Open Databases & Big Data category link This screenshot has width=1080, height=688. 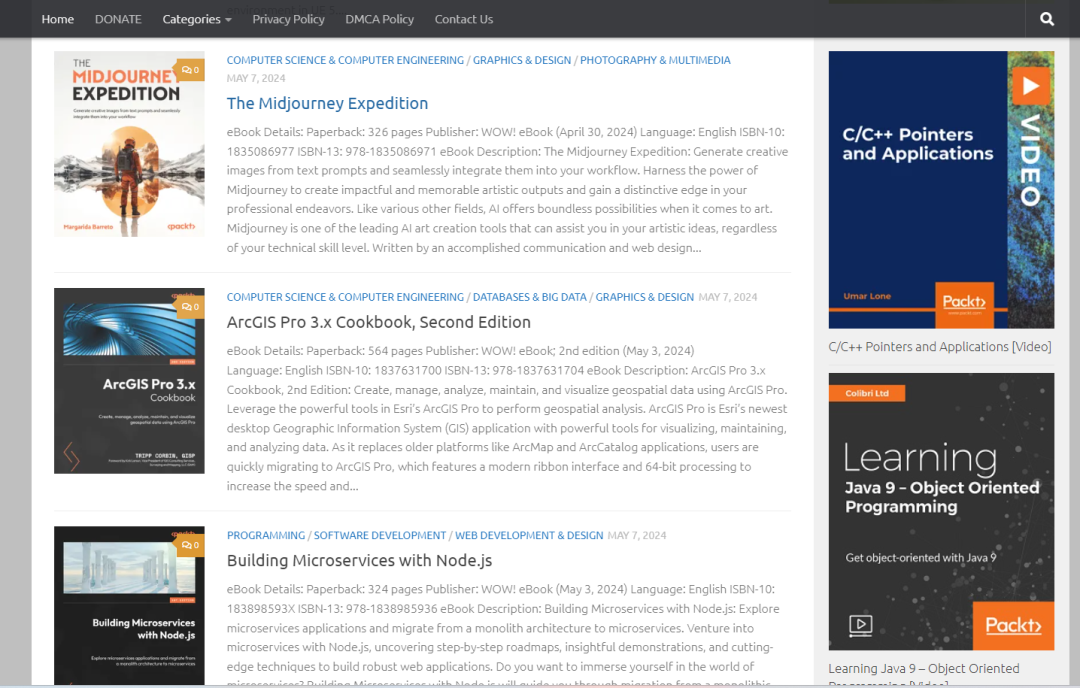pyautogui.click(x=530, y=297)
